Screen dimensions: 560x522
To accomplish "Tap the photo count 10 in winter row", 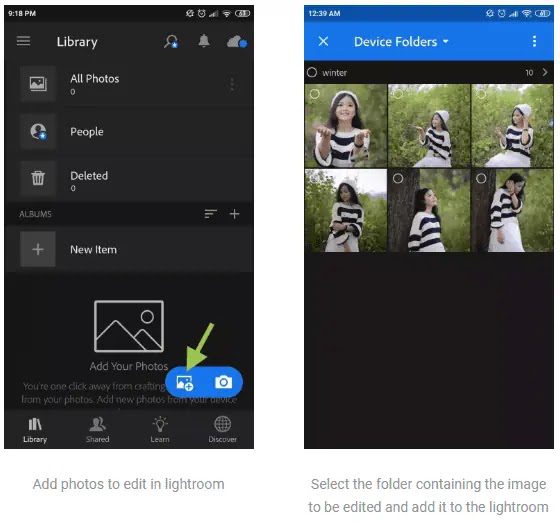I will point(529,73).
